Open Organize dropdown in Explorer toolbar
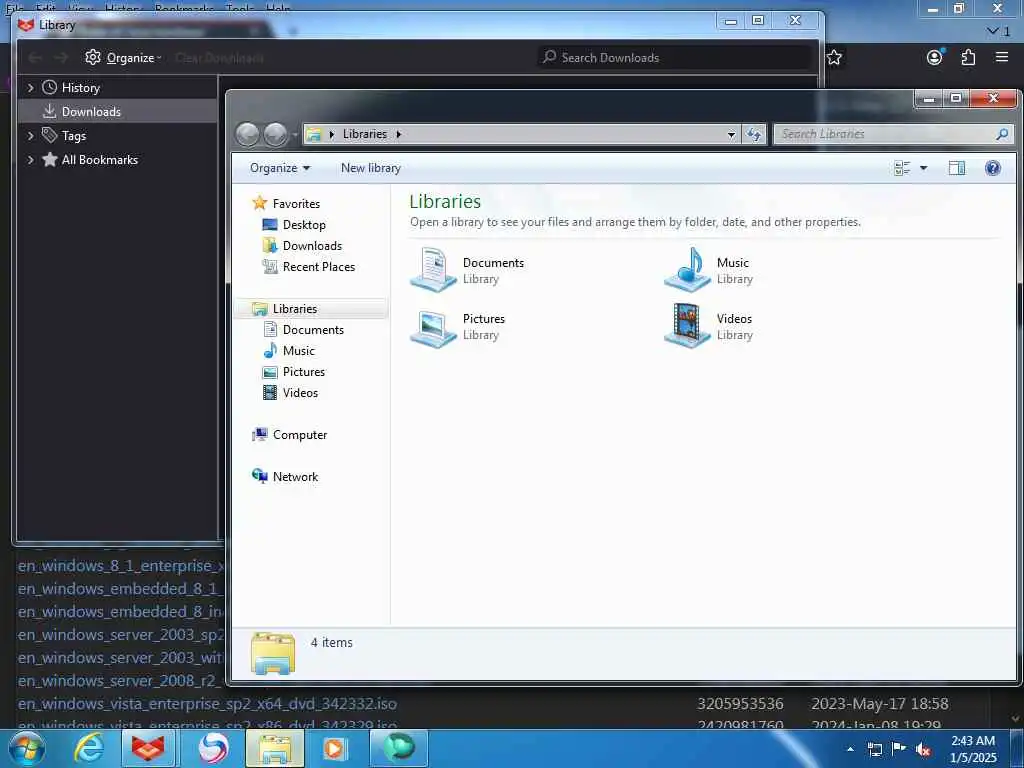 tap(280, 168)
